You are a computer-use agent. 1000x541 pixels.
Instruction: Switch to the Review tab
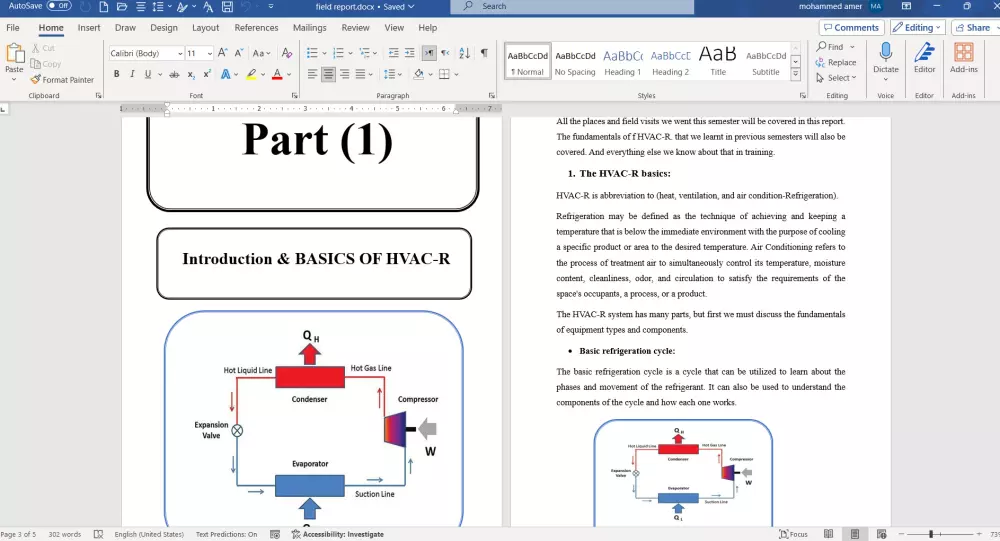coord(355,27)
